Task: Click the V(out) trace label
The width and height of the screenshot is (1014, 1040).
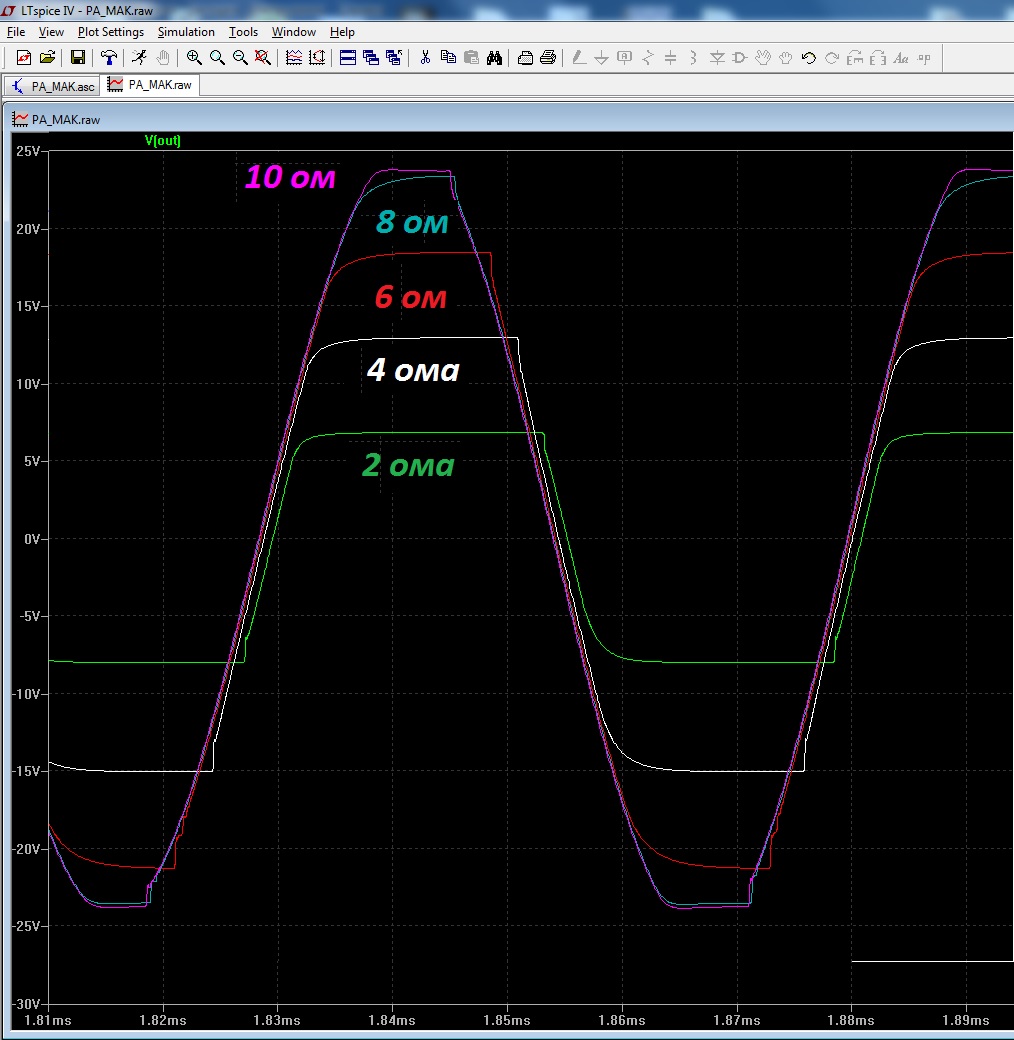Action: pos(163,141)
